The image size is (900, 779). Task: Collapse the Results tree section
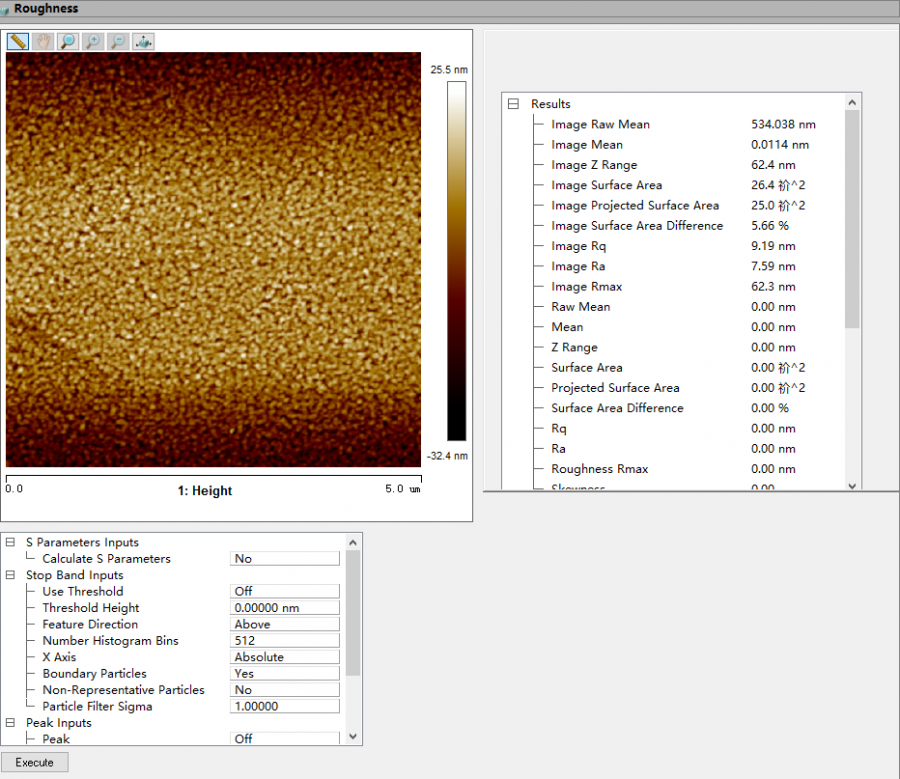(514, 104)
